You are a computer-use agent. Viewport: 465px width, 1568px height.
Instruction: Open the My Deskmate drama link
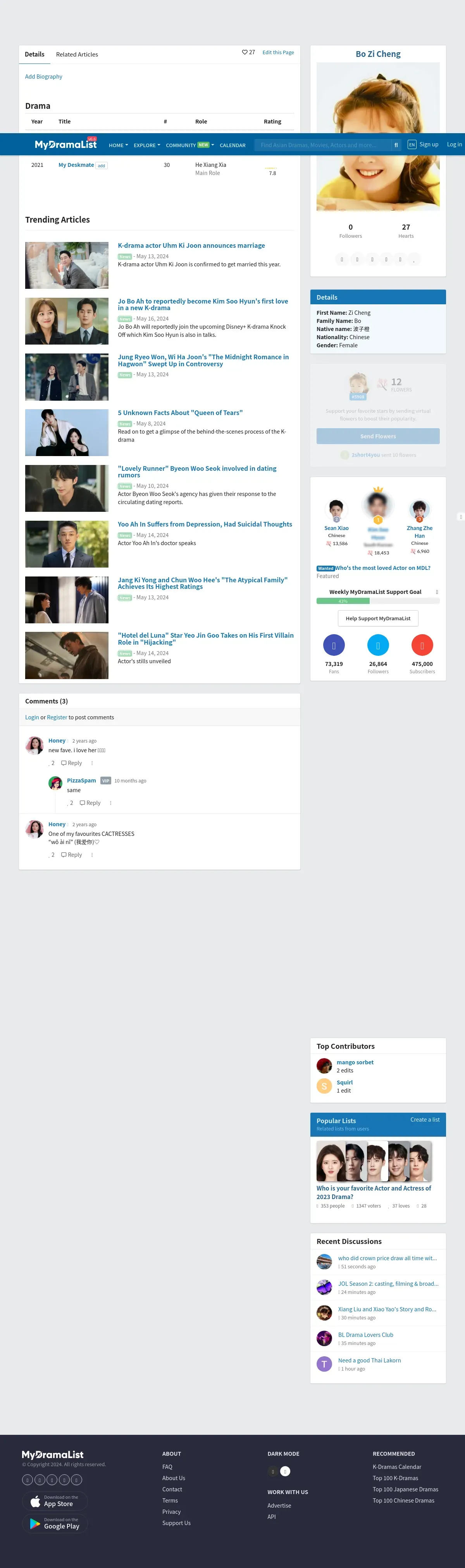point(76,165)
